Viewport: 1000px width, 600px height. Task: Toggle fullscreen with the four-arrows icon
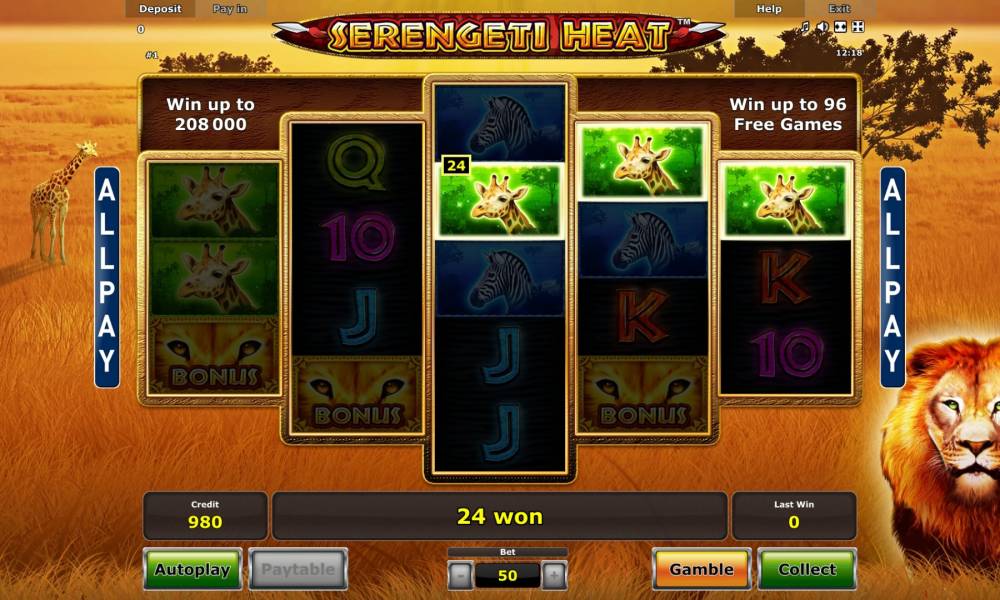(x=858, y=26)
